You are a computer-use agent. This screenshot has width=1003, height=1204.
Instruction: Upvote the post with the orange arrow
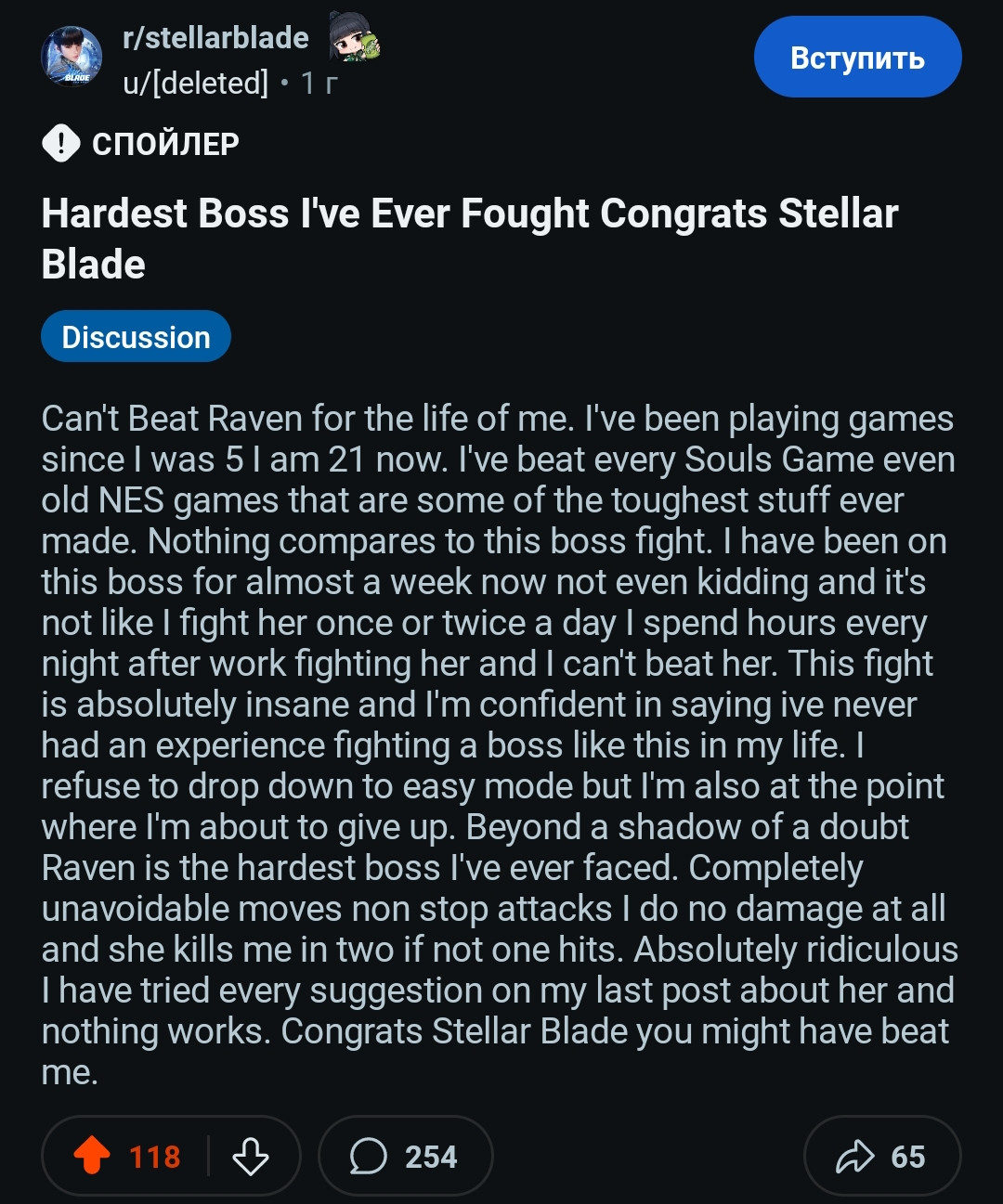click(91, 1156)
